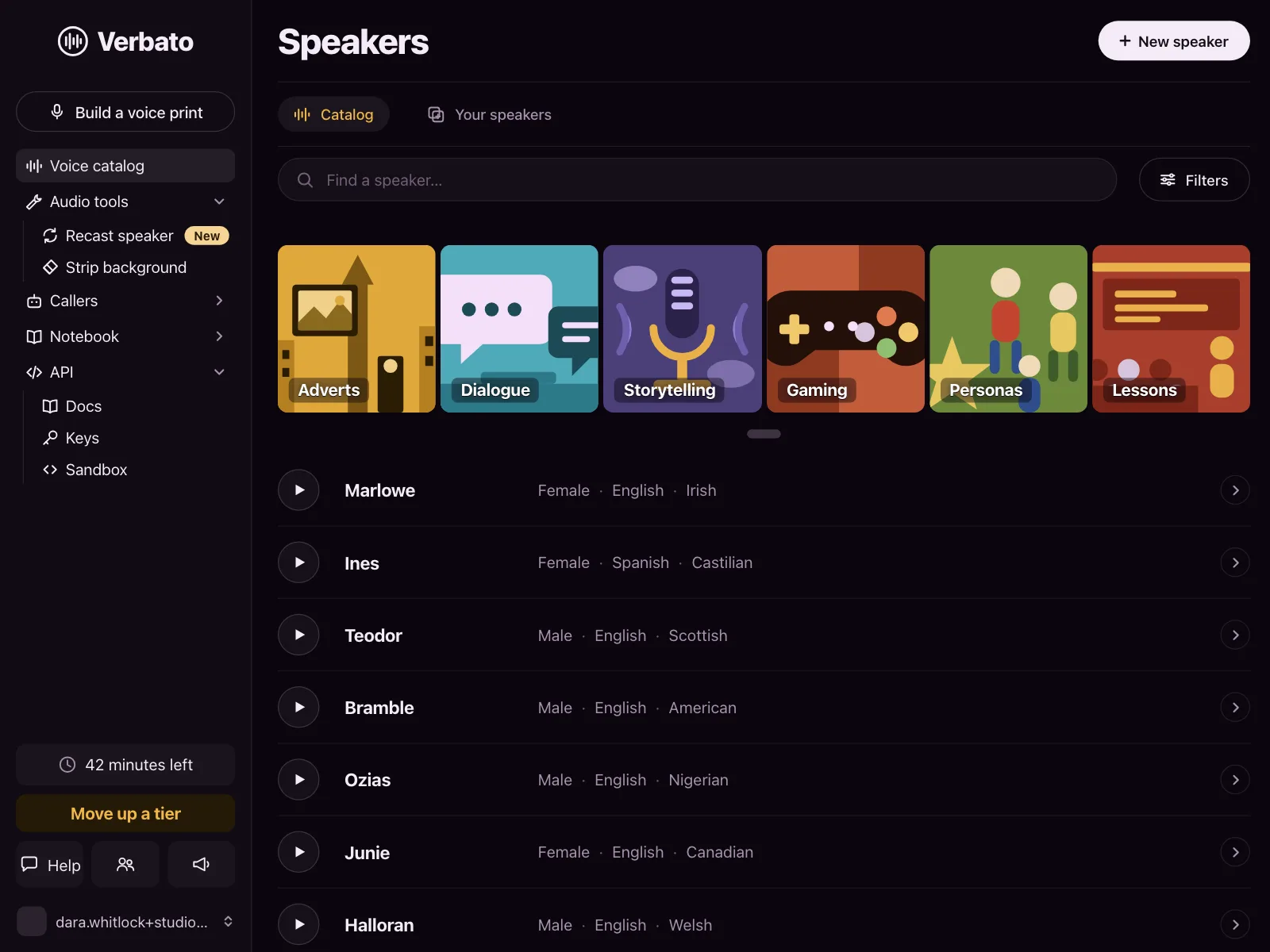This screenshot has width=1270, height=952.
Task: Play Junie voice preview
Action: [298, 852]
